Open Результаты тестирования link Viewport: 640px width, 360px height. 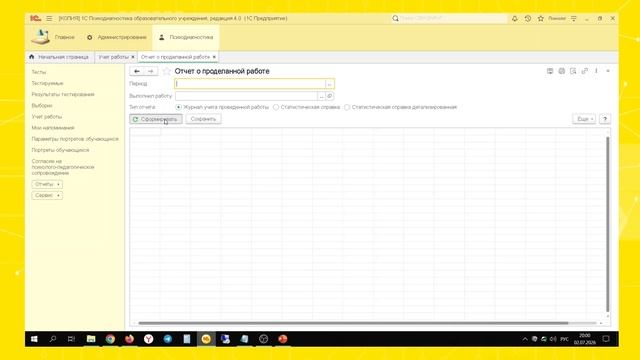63,94
